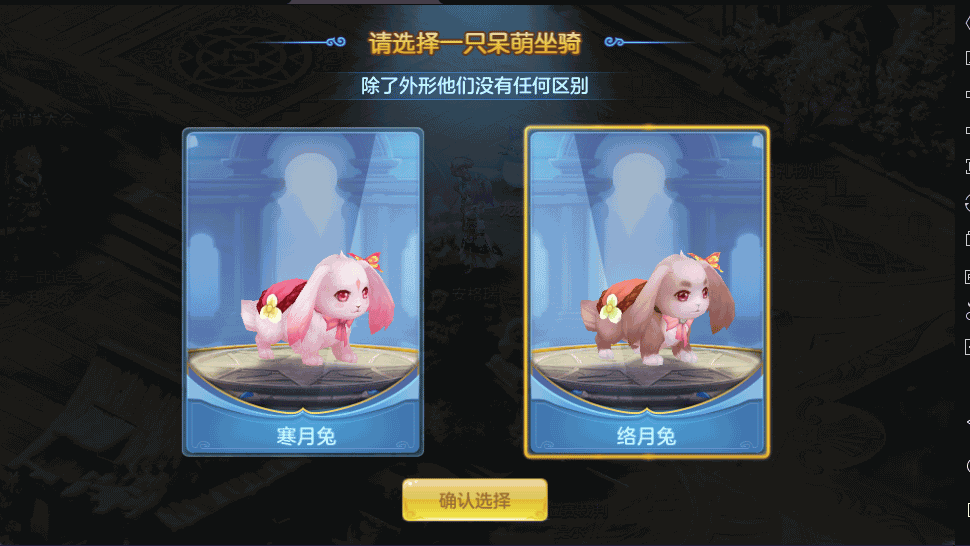Click the blue swirl ornament left of title
Image resolution: width=970 pixels, height=546 pixels.
(x=335, y=42)
